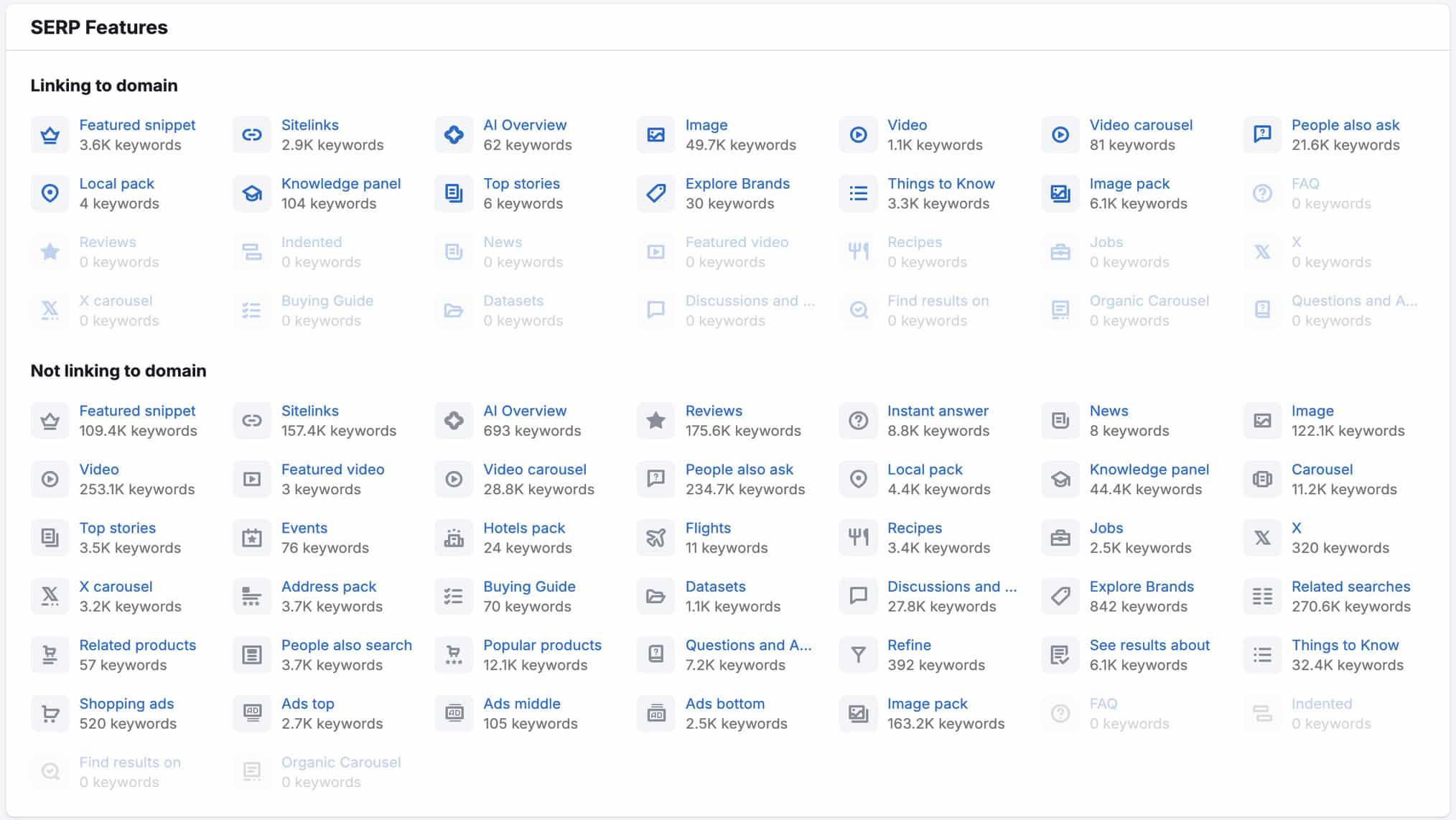Screen dimensions: 1456x820
Task: Select the Buying Guide link with 70 keywords
Action: point(529,587)
